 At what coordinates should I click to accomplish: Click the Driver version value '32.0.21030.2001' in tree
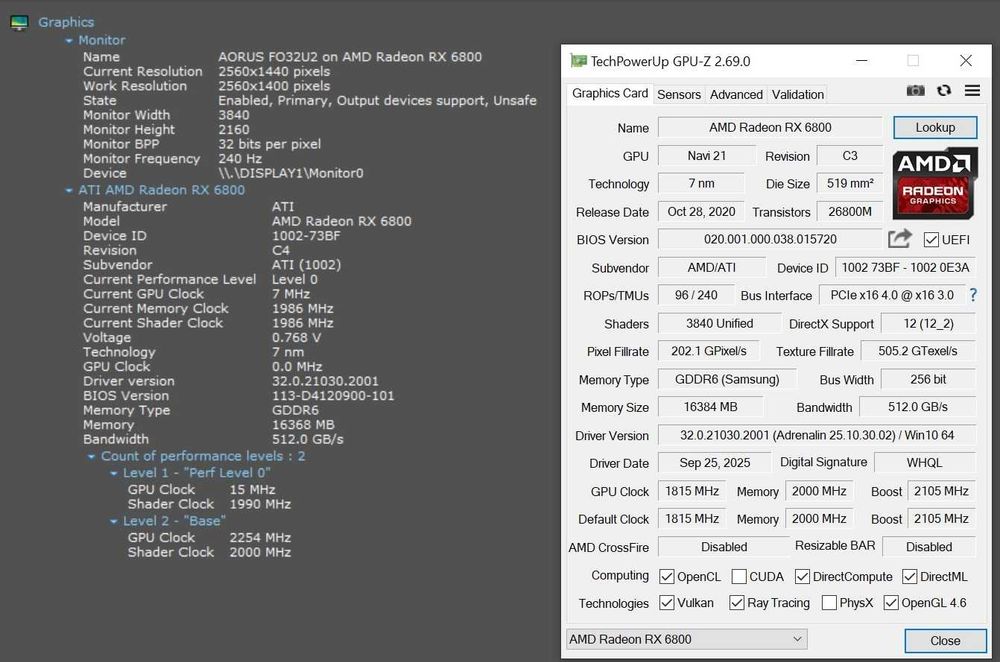(325, 381)
